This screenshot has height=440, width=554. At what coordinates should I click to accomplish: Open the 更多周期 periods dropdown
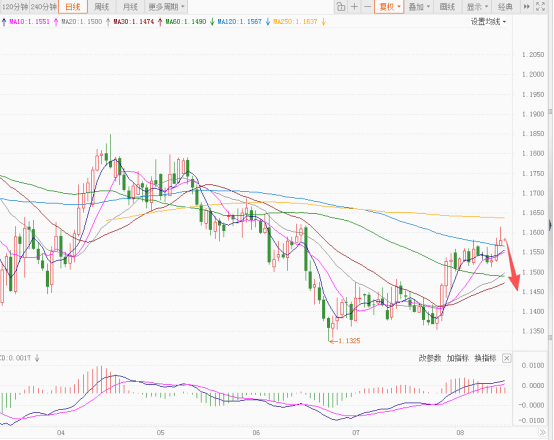[x=166, y=7]
